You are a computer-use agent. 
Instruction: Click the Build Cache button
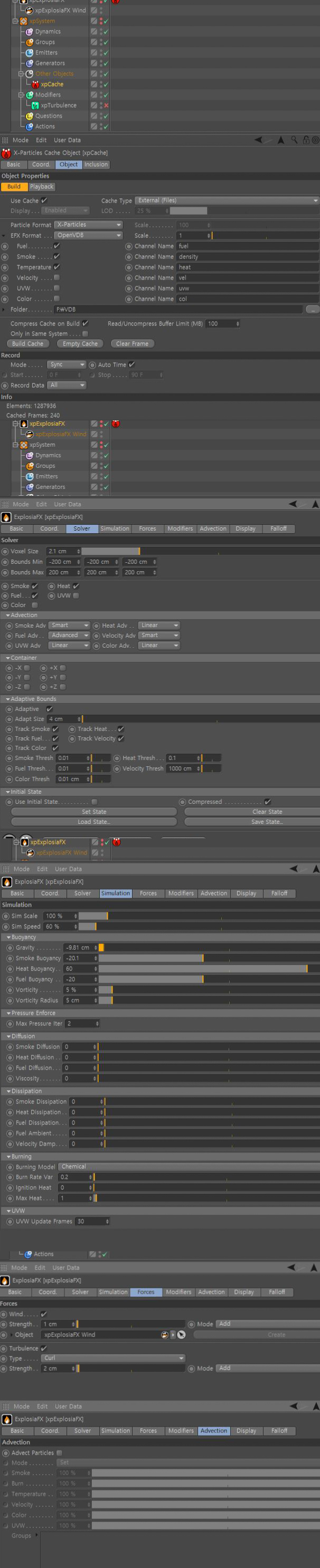pyautogui.click(x=27, y=343)
